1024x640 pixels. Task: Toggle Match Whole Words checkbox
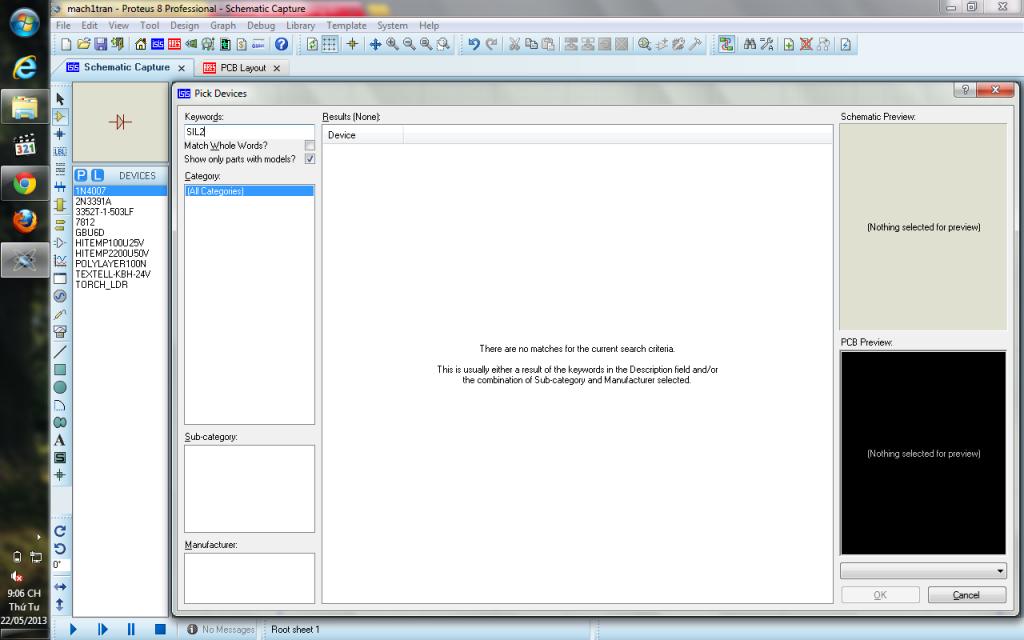310,146
